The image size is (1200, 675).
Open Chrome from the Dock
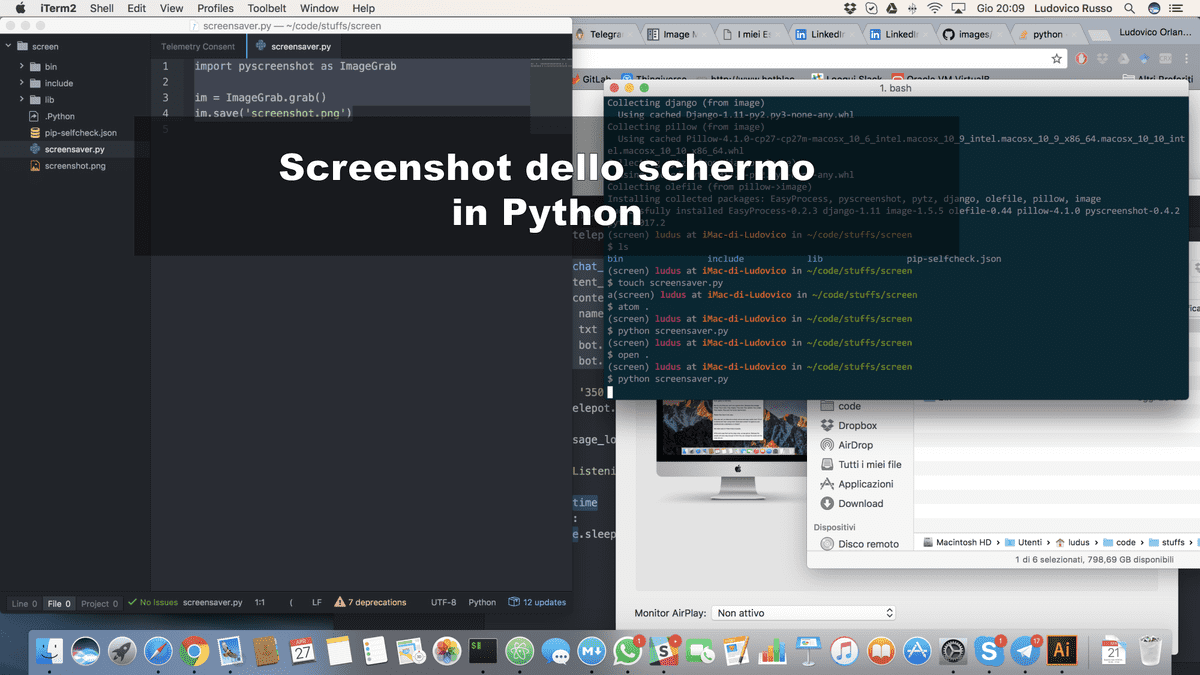coord(194,651)
